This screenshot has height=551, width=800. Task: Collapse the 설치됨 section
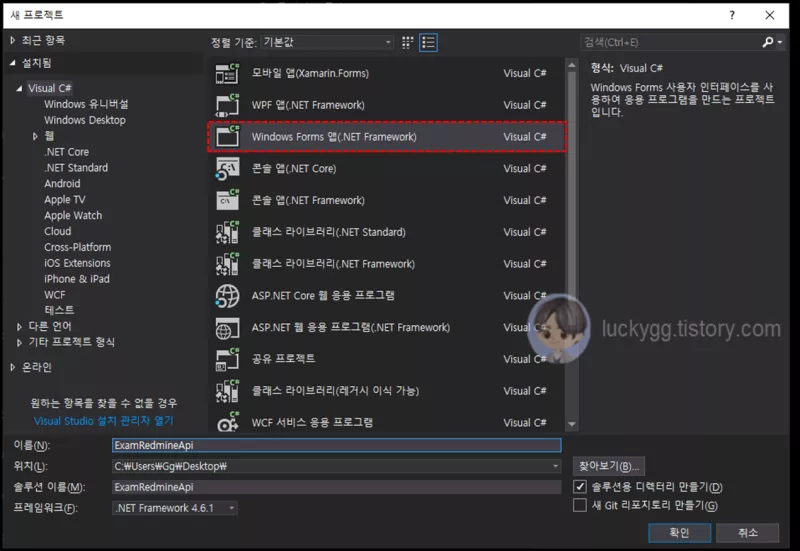[x=13, y=63]
